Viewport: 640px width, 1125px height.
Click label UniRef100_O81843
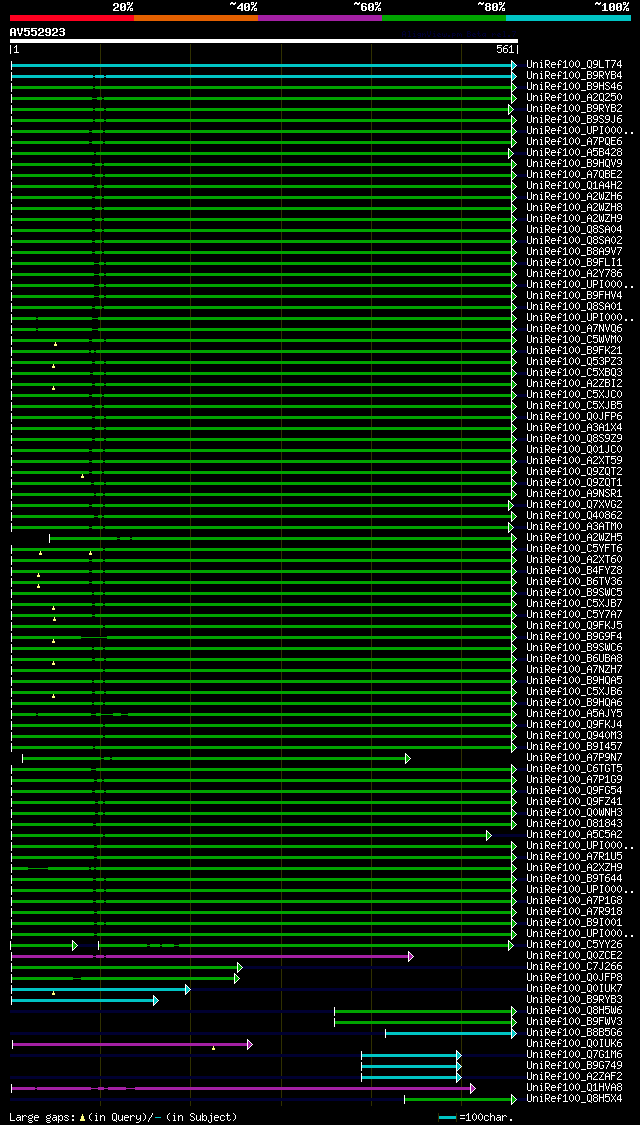[x=574, y=824]
